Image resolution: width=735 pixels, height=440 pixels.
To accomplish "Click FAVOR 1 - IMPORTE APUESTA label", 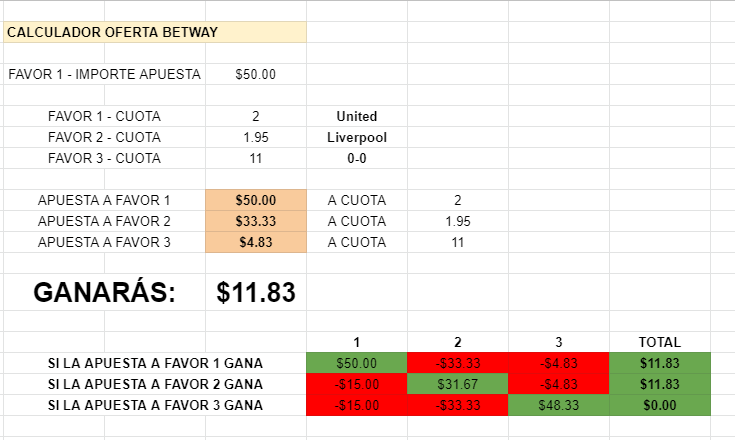I will tap(105, 74).
